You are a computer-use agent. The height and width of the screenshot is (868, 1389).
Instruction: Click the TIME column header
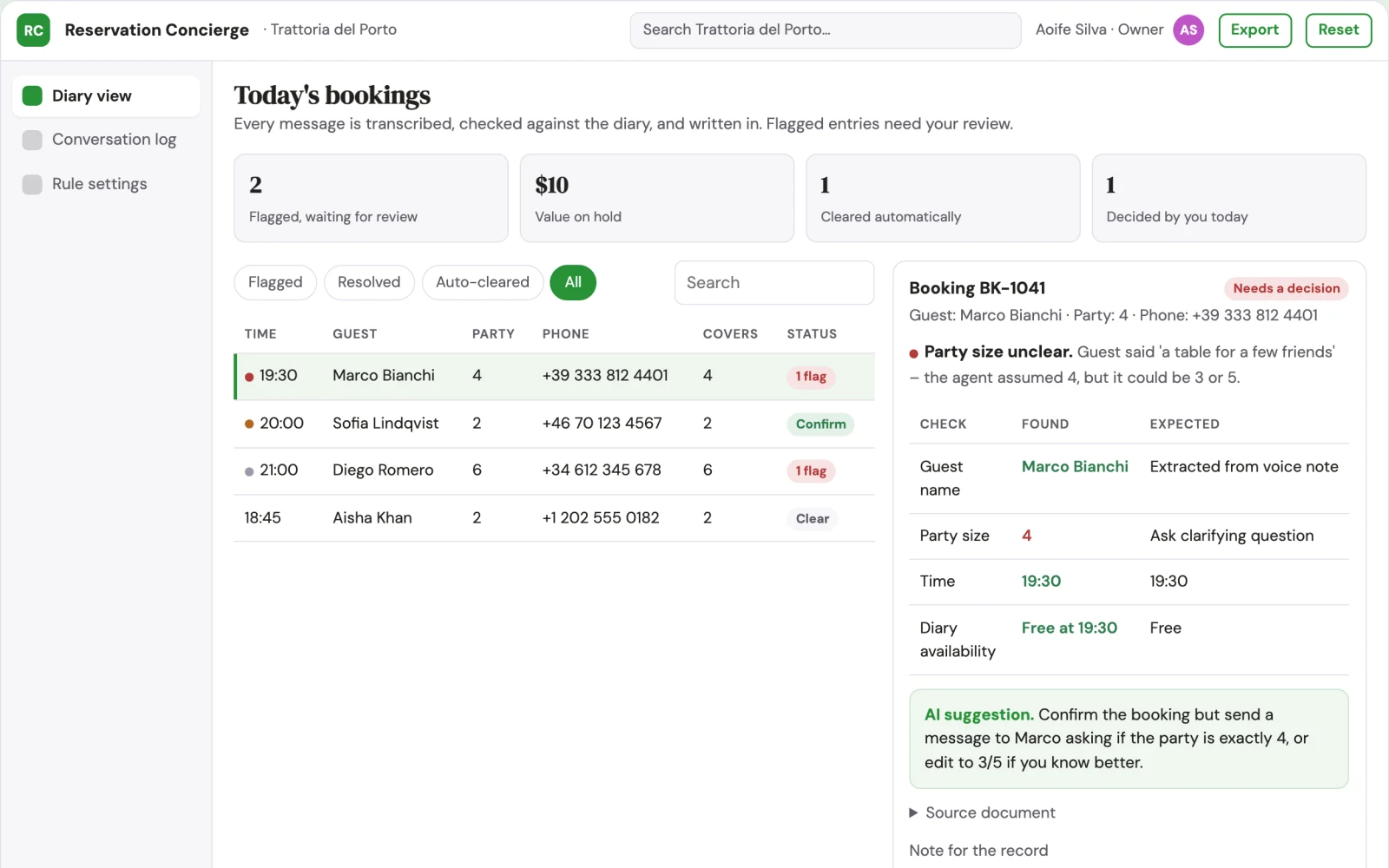click(x=260, y=334)
